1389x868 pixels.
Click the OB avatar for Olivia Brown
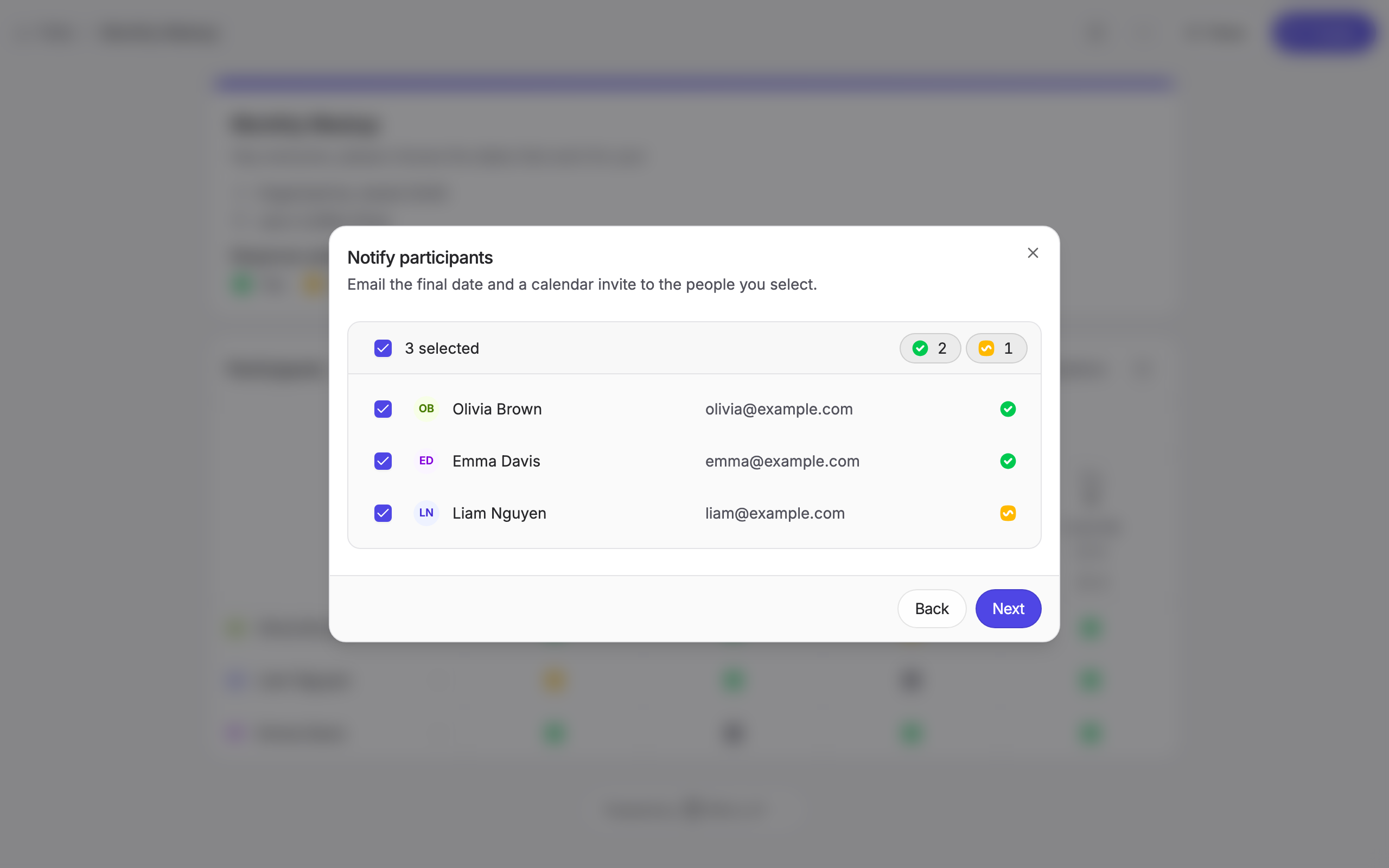tap(426, 409)
